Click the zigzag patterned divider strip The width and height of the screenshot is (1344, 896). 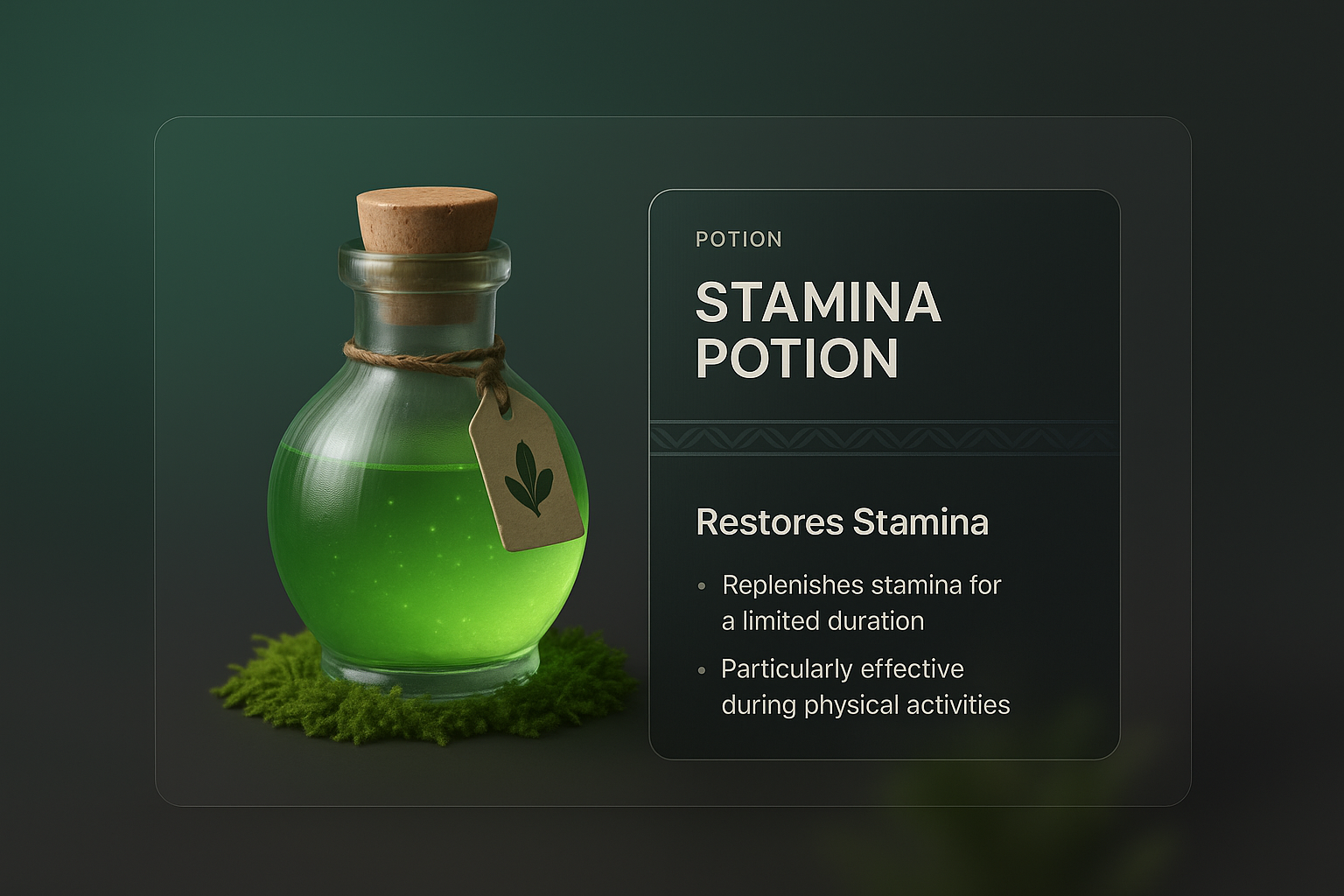[884, 437]
